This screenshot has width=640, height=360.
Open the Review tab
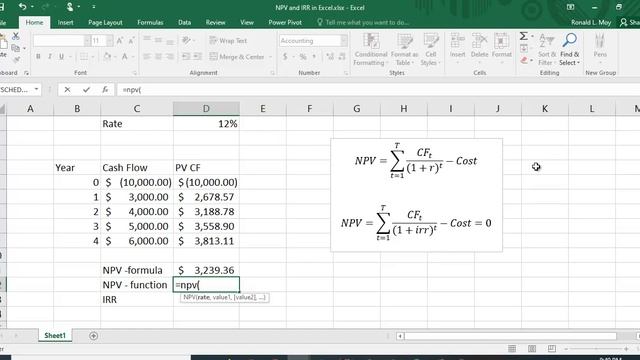coord(216,22)
